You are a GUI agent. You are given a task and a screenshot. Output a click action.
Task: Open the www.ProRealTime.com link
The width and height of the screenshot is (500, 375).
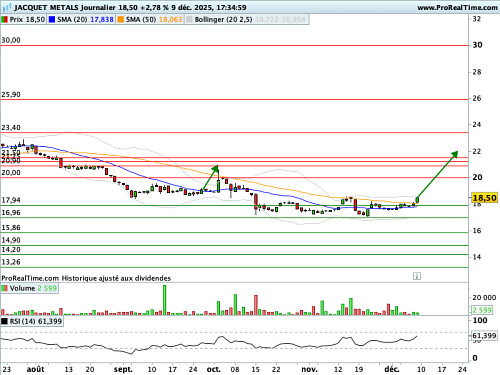(x=457, y=7)
